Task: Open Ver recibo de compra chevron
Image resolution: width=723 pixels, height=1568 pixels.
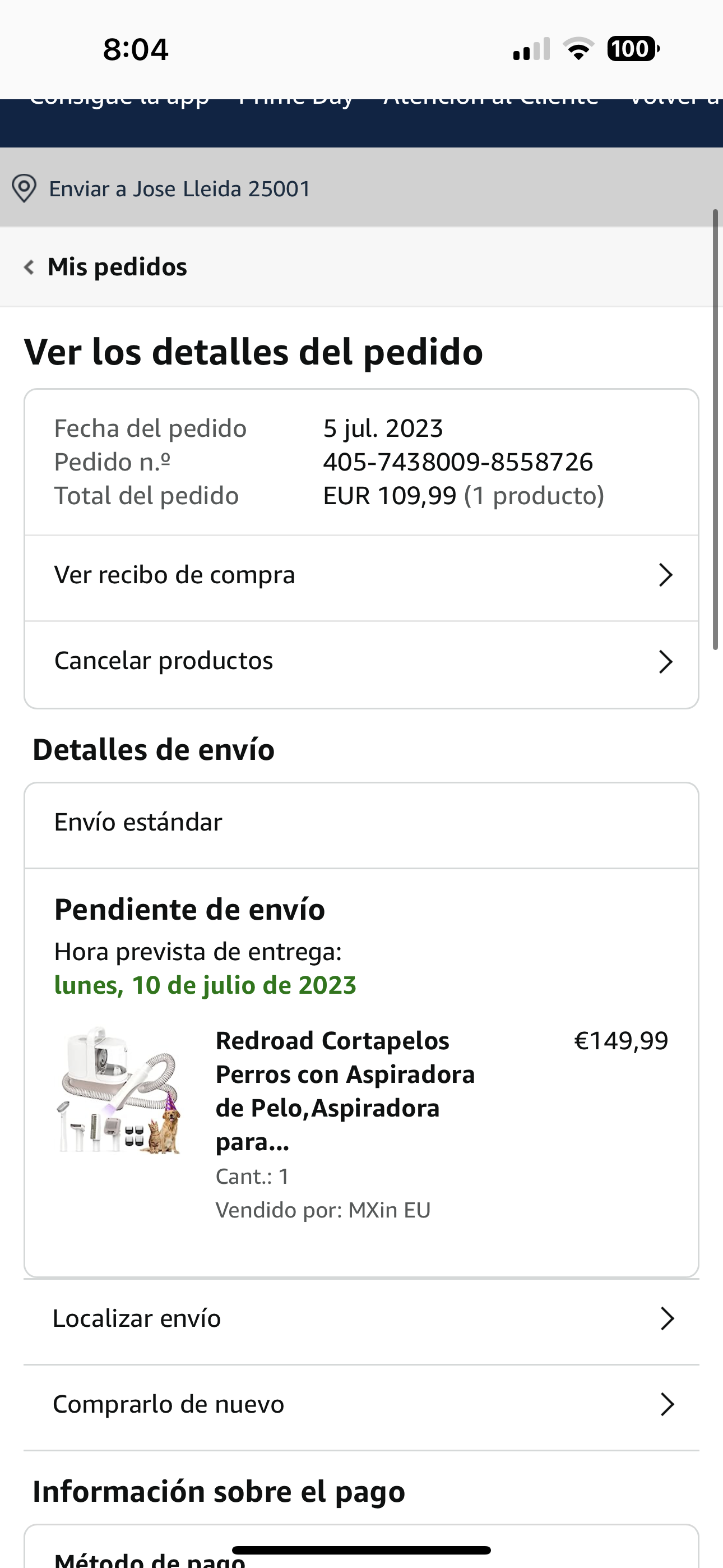Action: [x=666, y=575]
